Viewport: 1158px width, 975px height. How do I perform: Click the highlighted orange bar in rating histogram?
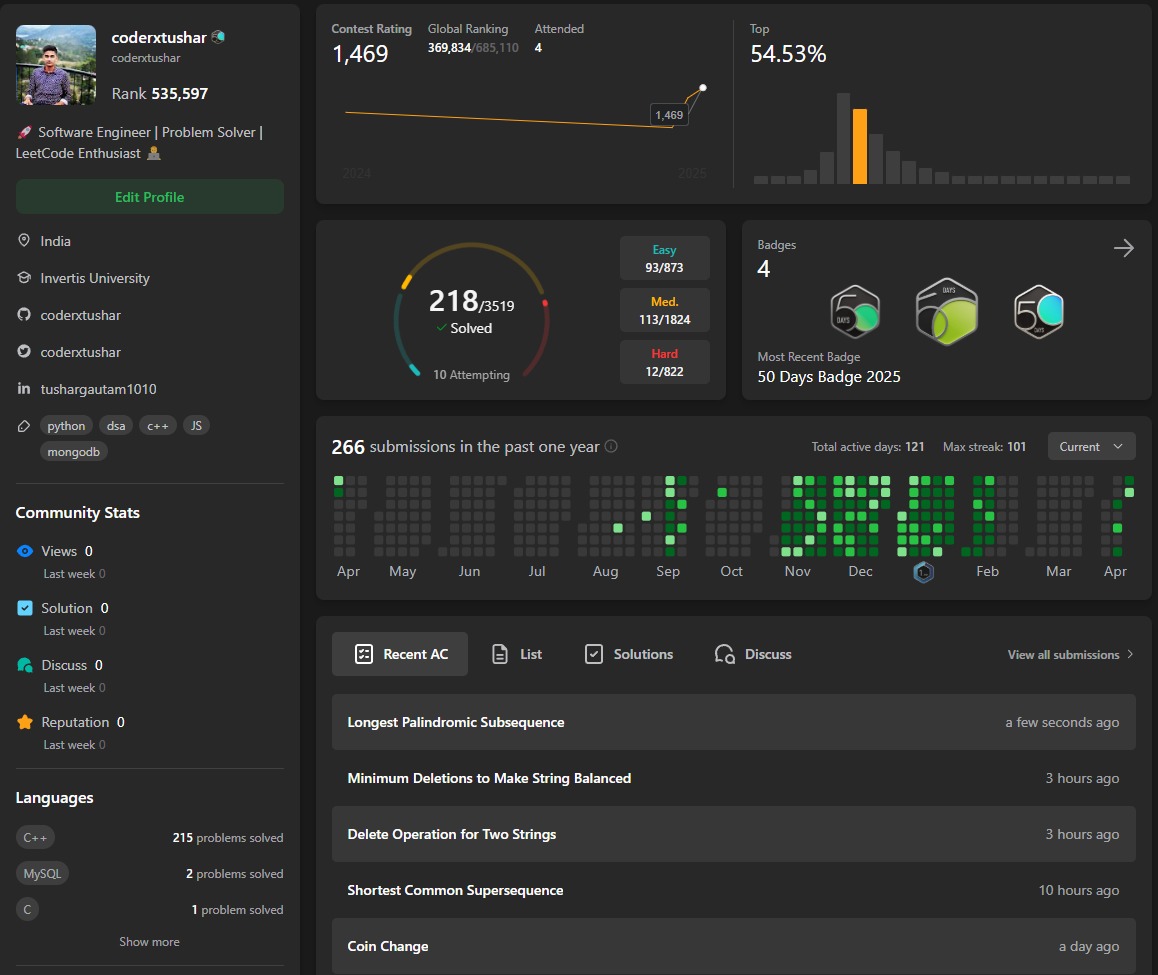[x=860, y=146]
